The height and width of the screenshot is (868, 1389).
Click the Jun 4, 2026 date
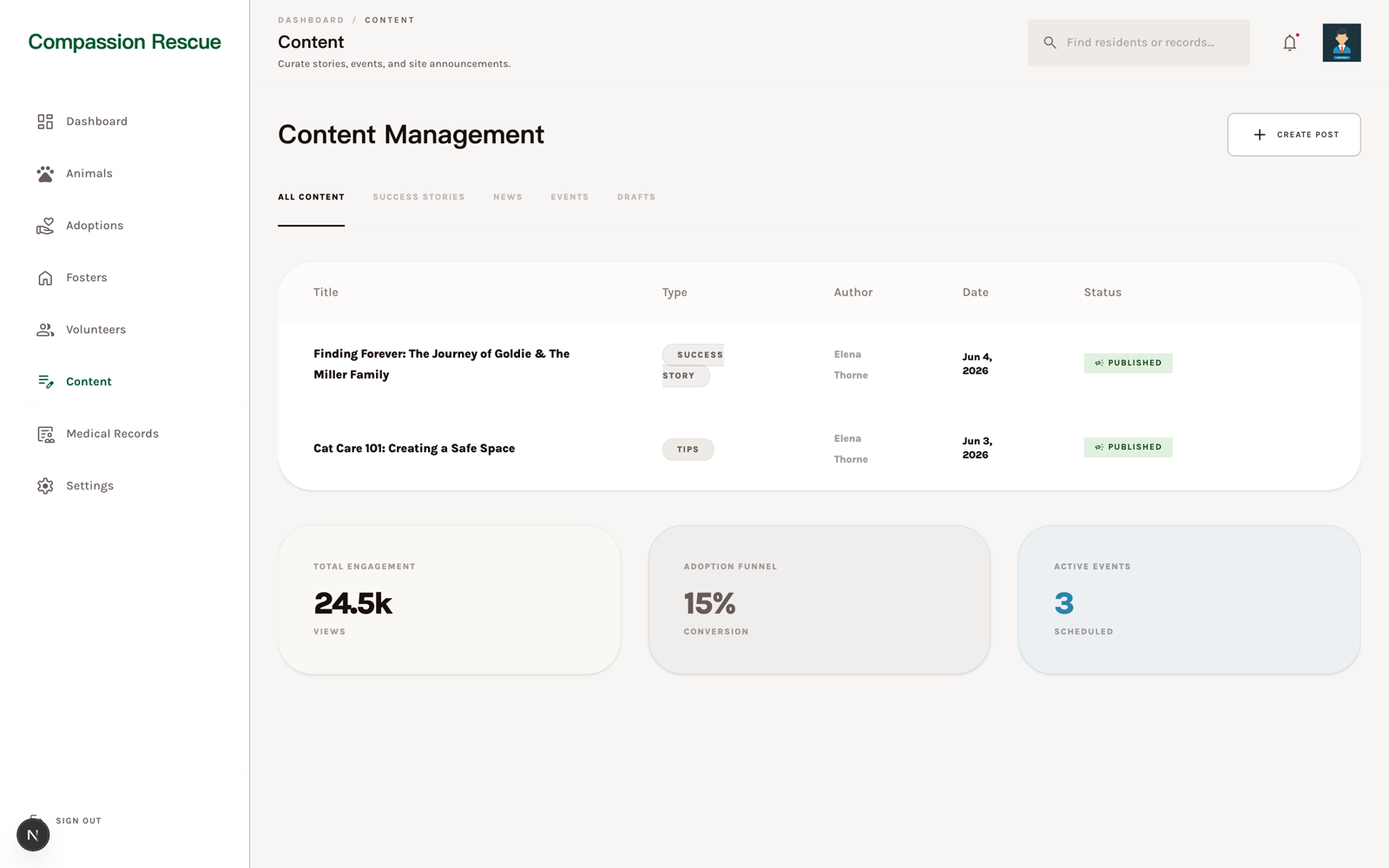[978, 364]
